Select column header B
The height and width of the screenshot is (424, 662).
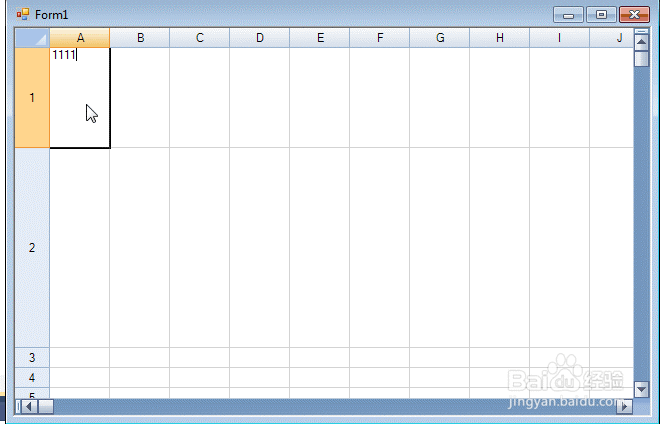click(x=140, y=38)
